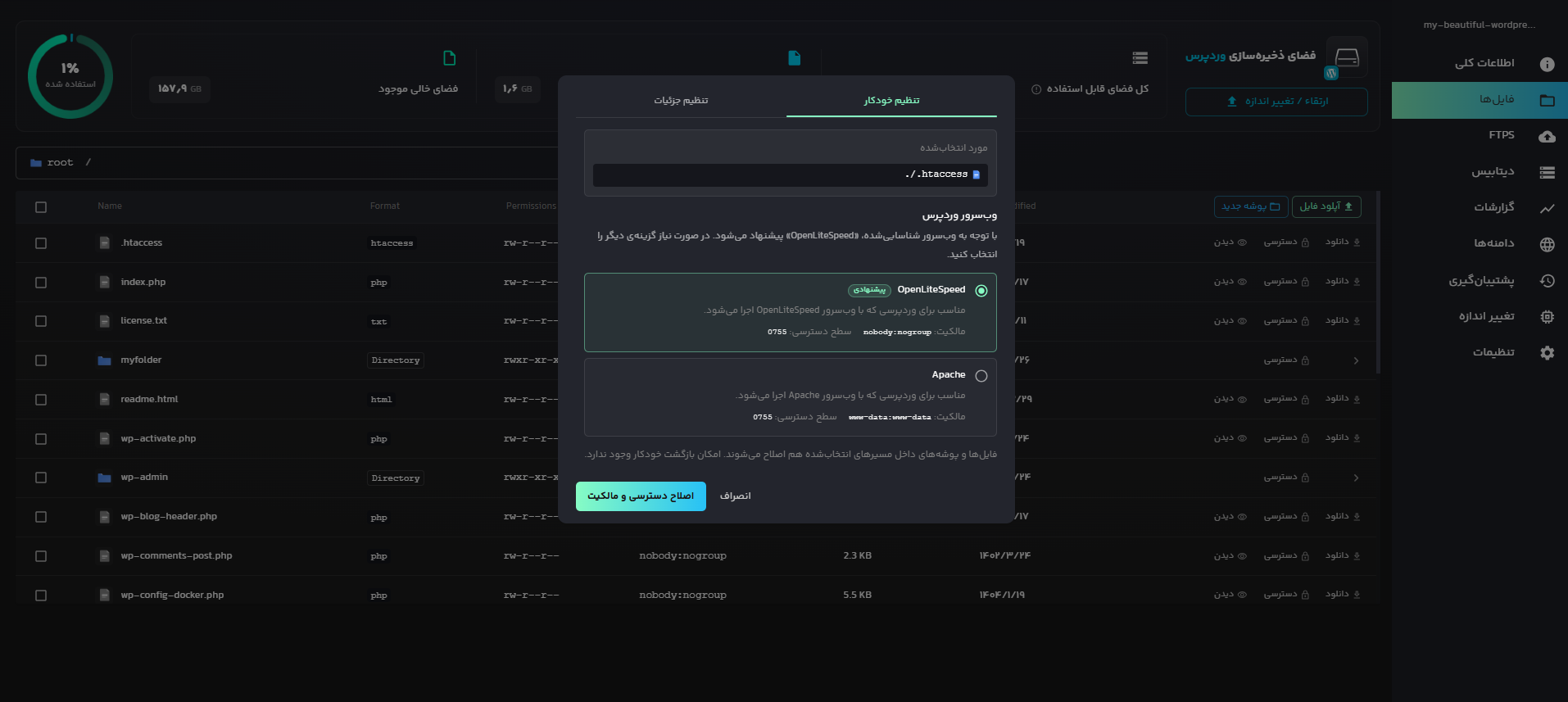
Task: Click the selected path field ./.htaccess
Action: click(790, 174)
